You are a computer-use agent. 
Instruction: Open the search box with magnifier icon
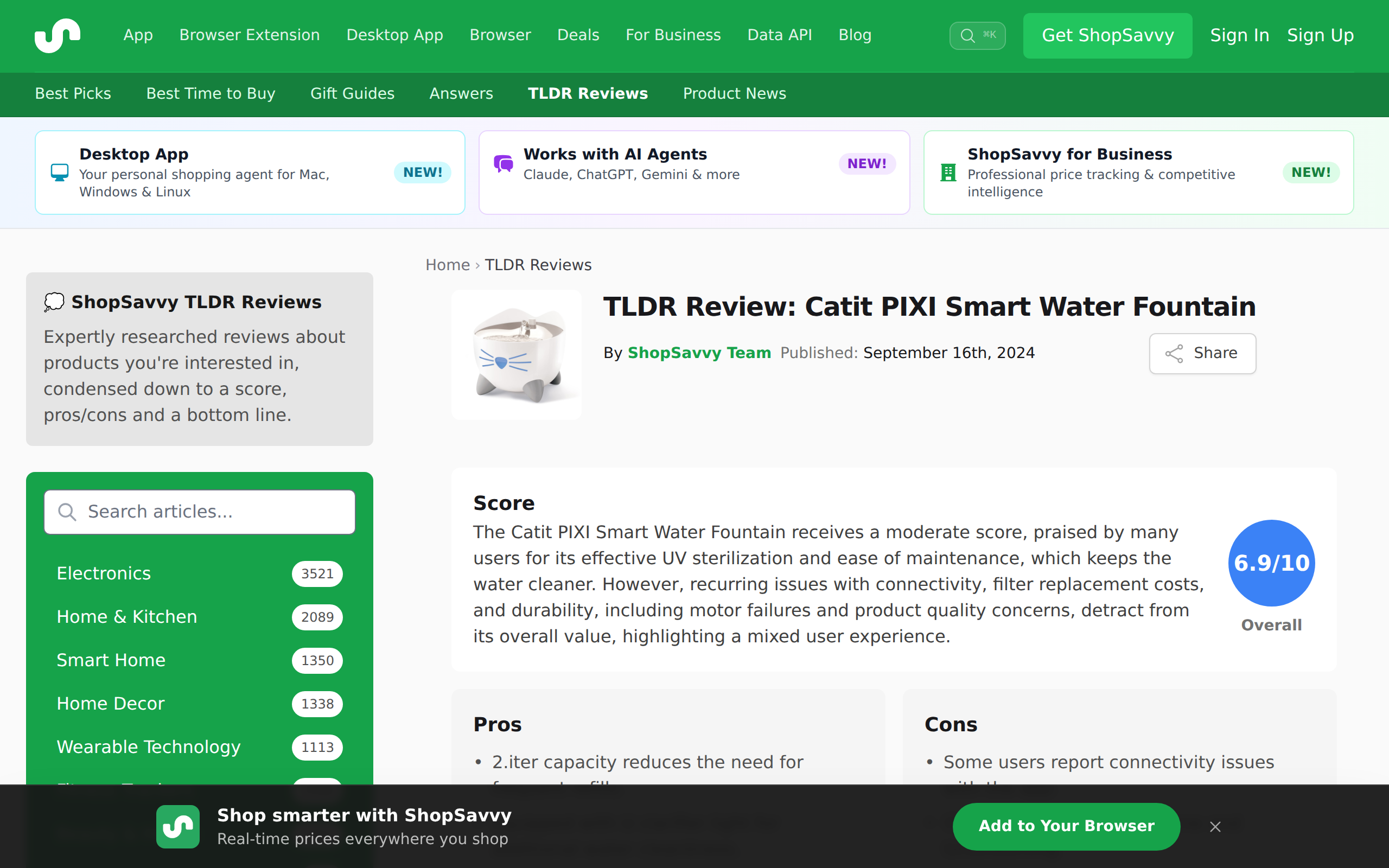[977, 36]
